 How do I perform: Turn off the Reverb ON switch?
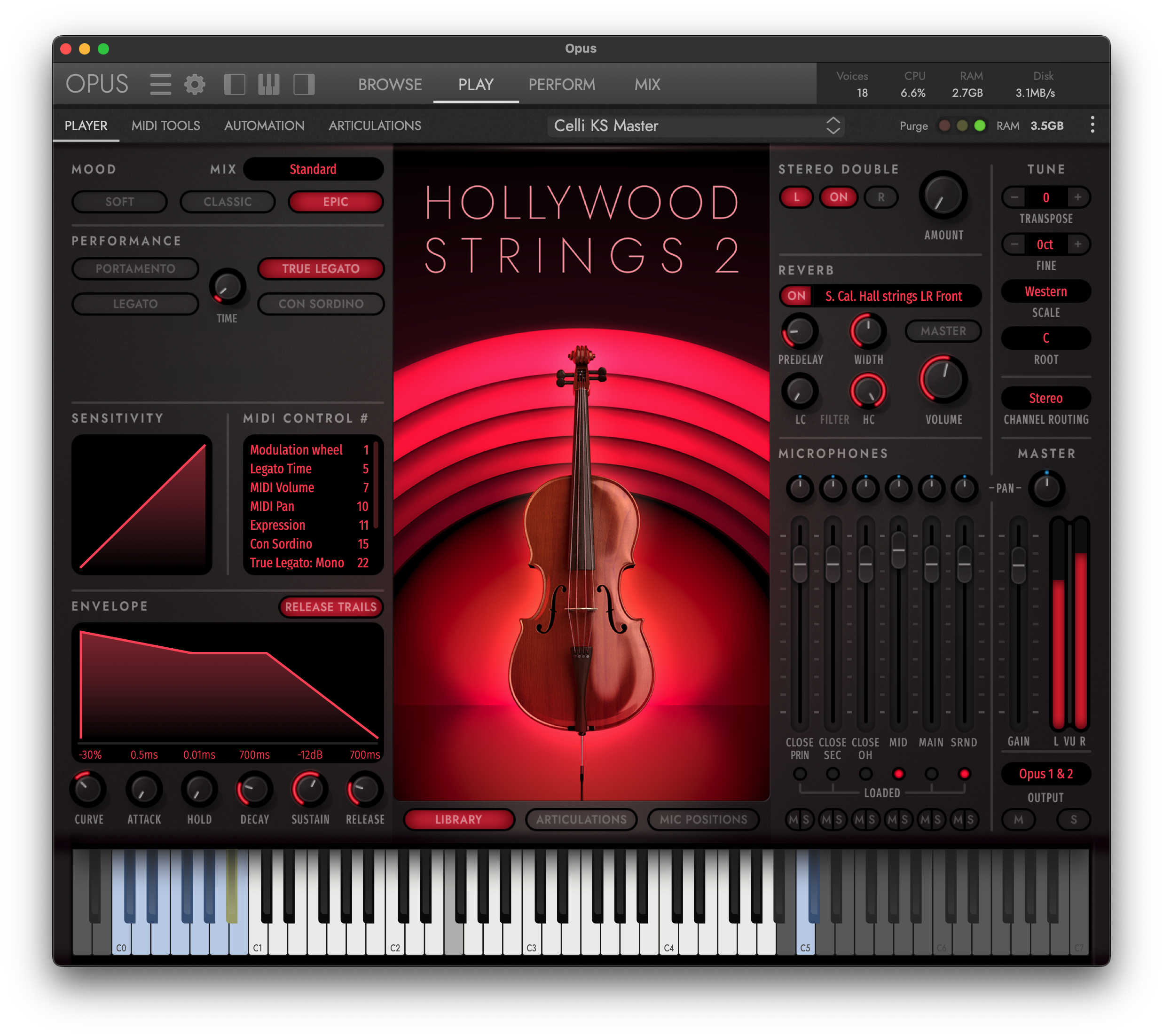796,296
